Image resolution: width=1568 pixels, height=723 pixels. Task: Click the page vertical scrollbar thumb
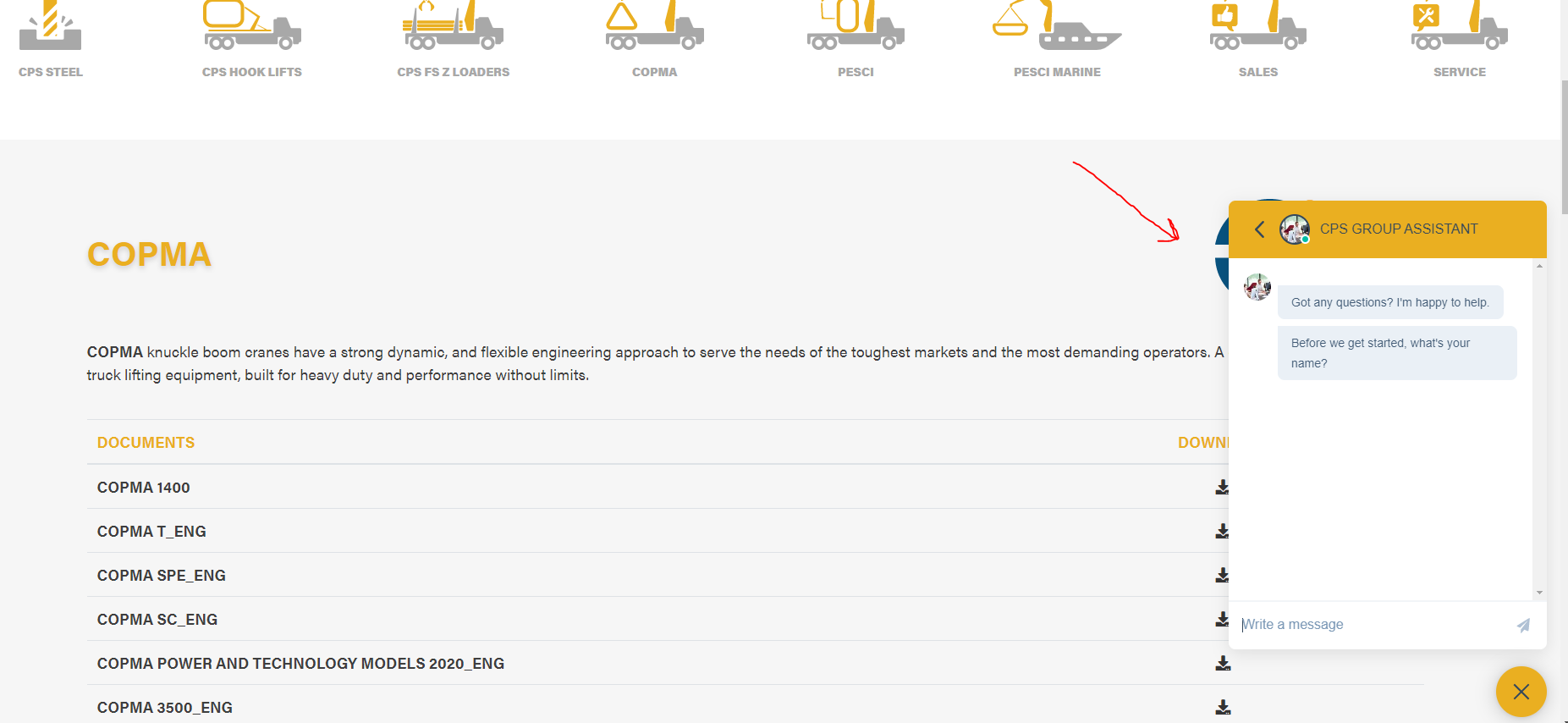point(1564,146)
